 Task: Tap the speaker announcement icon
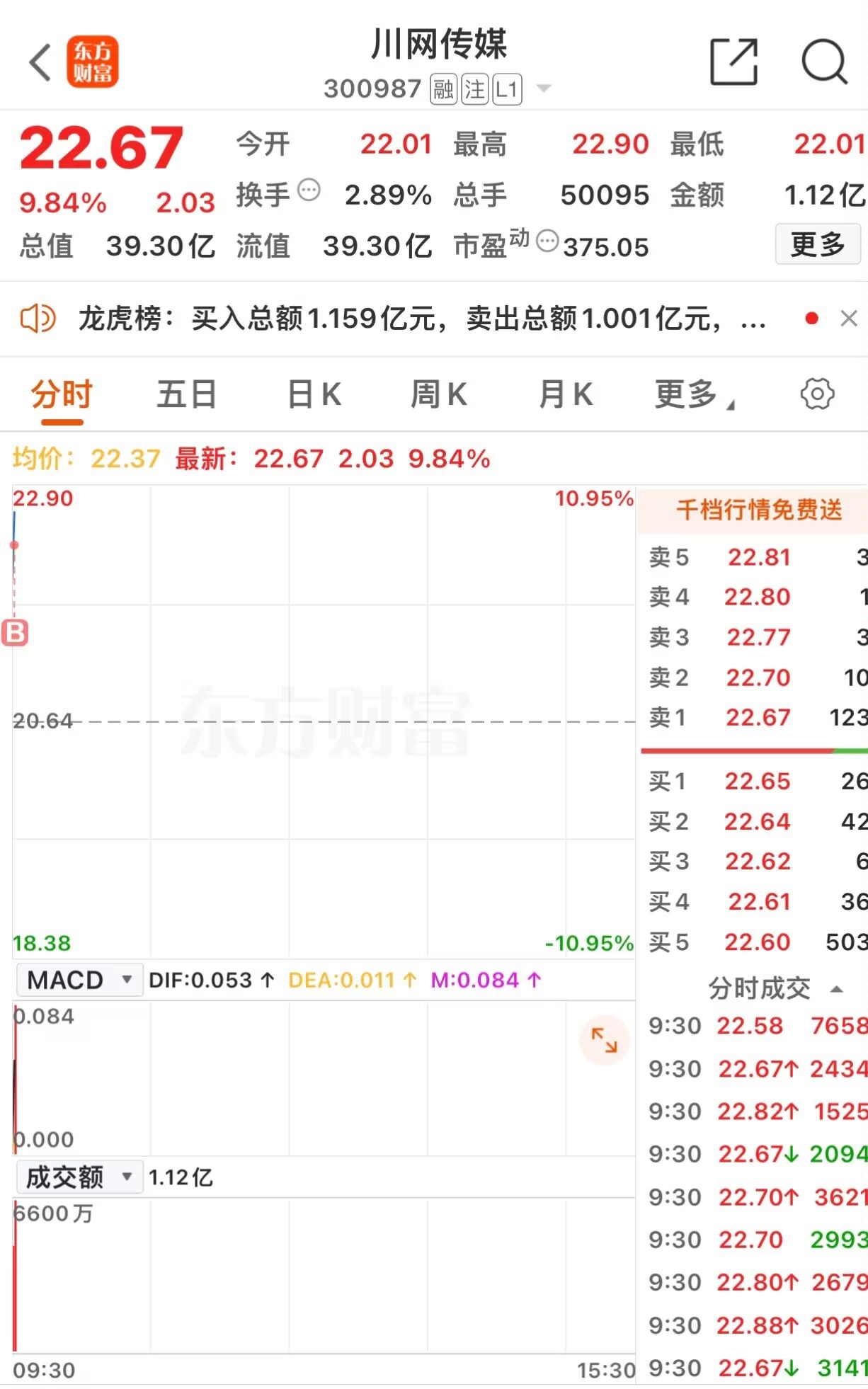click(38, 319)
